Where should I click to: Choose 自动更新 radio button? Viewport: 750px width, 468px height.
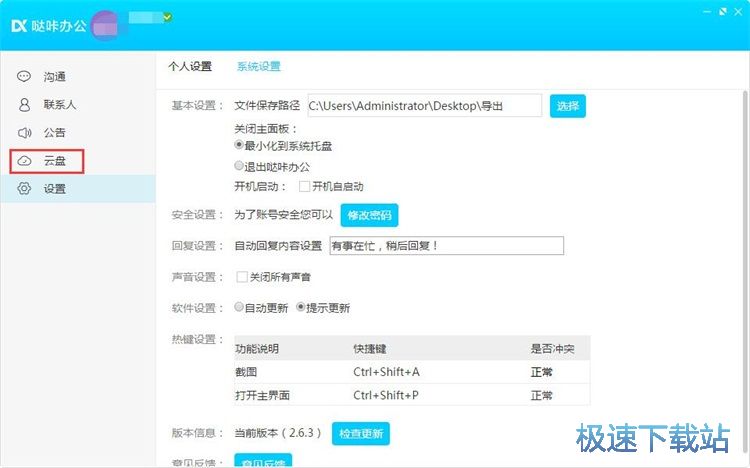239,307
